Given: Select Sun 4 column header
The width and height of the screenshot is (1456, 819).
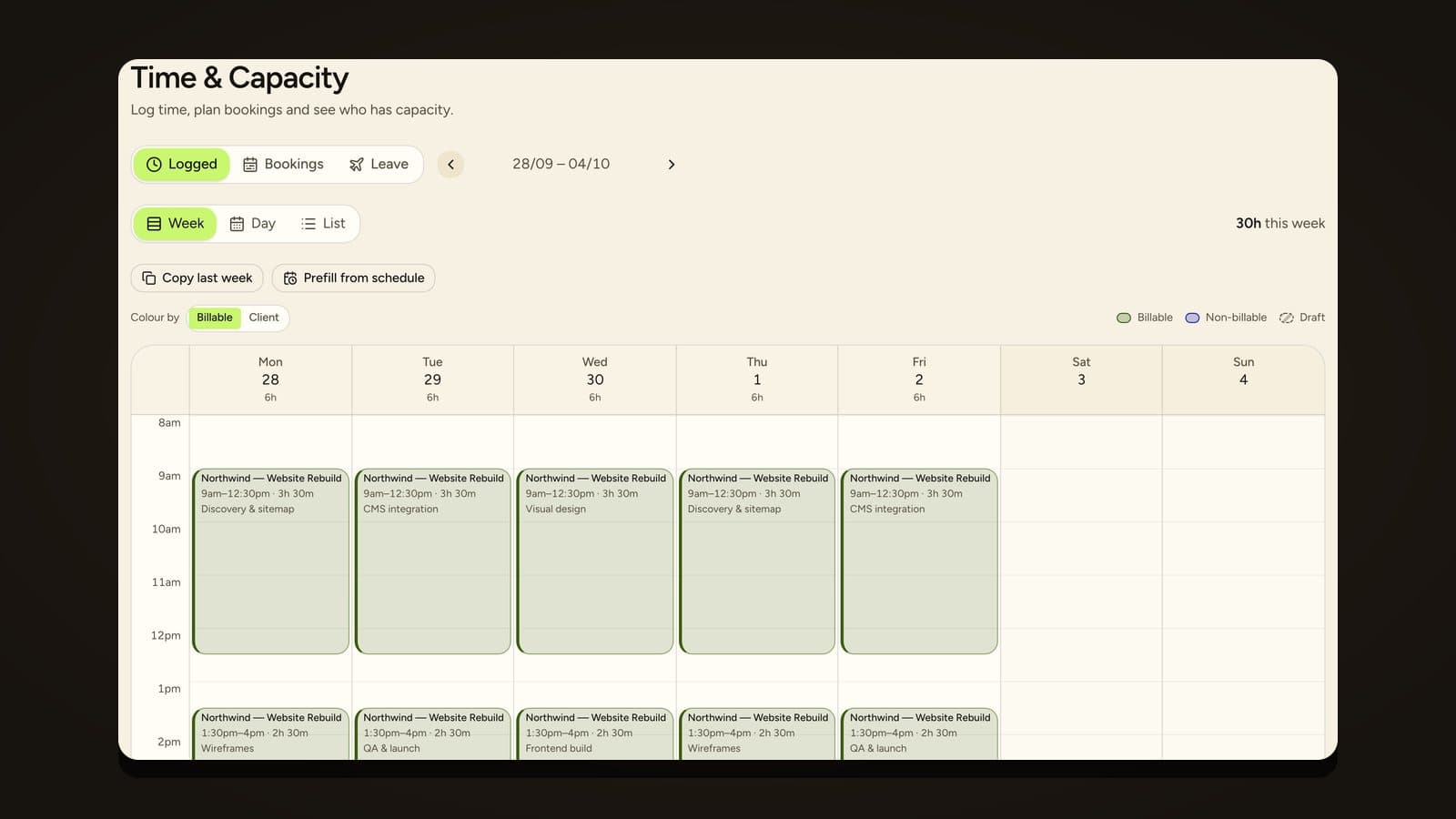Looking at the screenshot, I should (1243, 379).
